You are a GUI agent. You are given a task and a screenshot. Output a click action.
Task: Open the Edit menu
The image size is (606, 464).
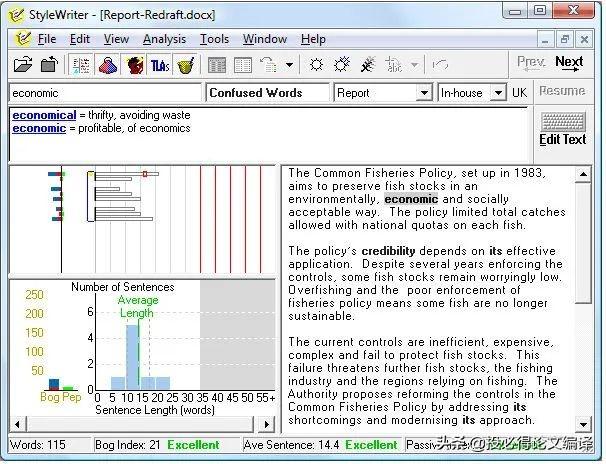[80, 39]
